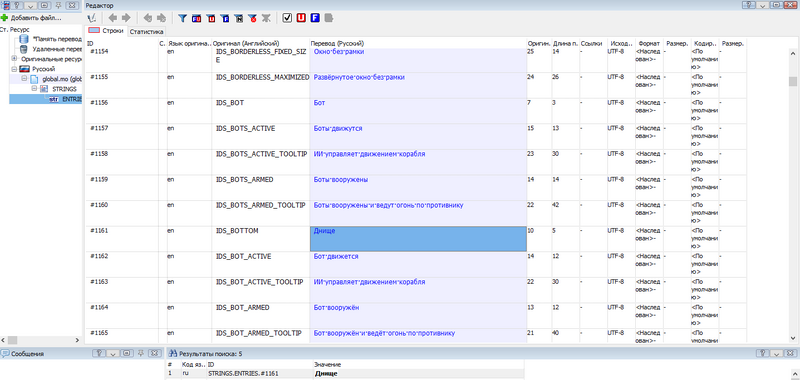Click the translation memory database icon

pyautogui.click(x=24, y=39)
